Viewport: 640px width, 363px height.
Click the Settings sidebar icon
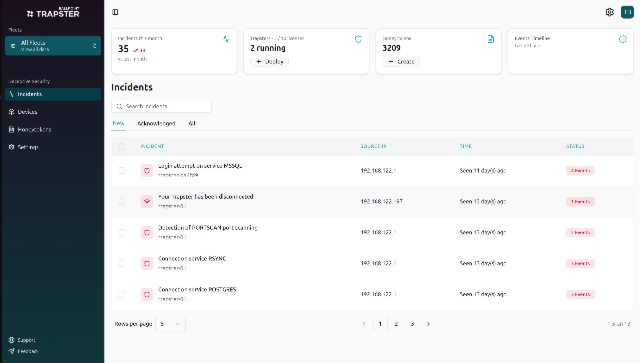point(11,147)
